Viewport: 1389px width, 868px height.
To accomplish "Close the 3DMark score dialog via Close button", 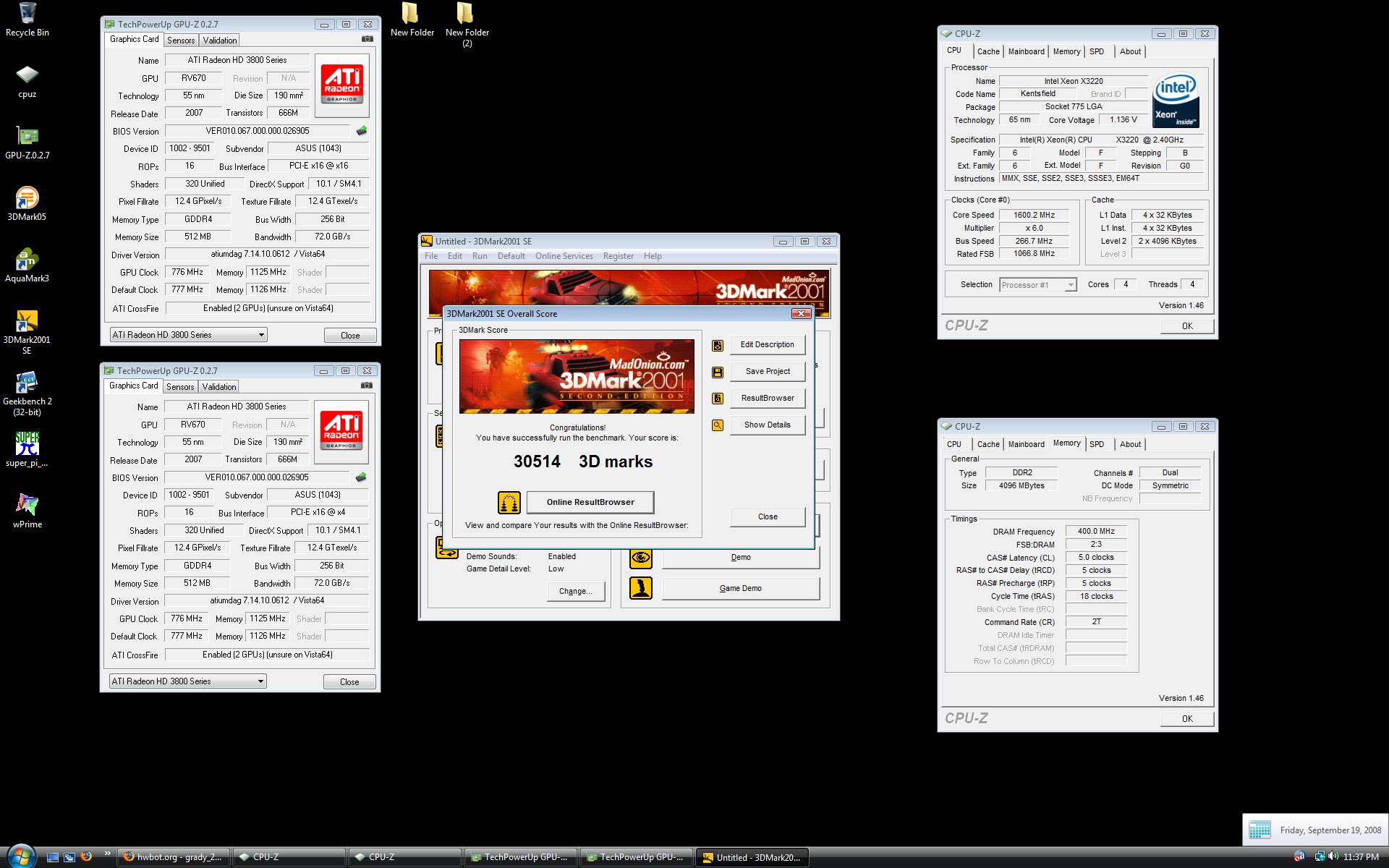I will tap(768, 516).
